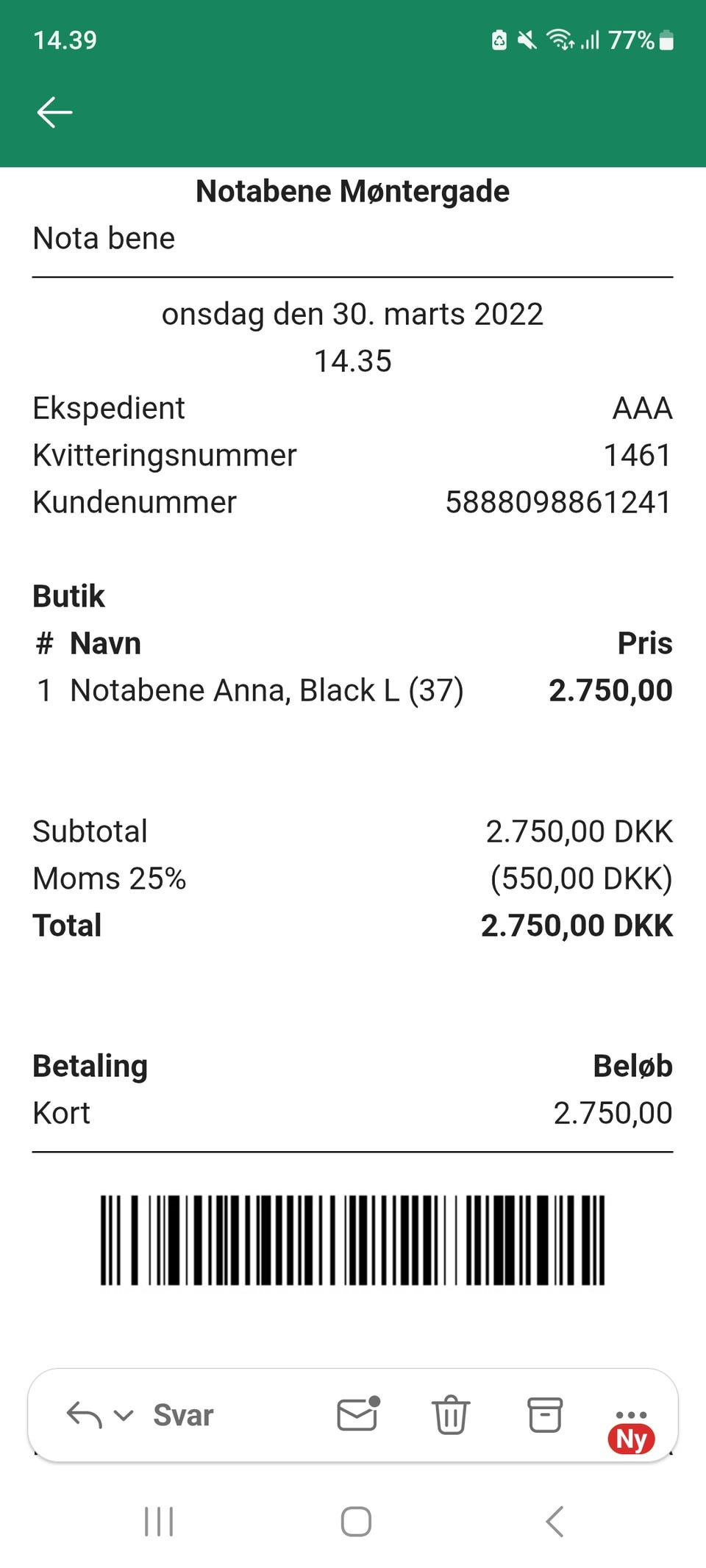Screen dimensions: 706x1568
Task: Archive the email with box icon
Action: (545, 1414)
